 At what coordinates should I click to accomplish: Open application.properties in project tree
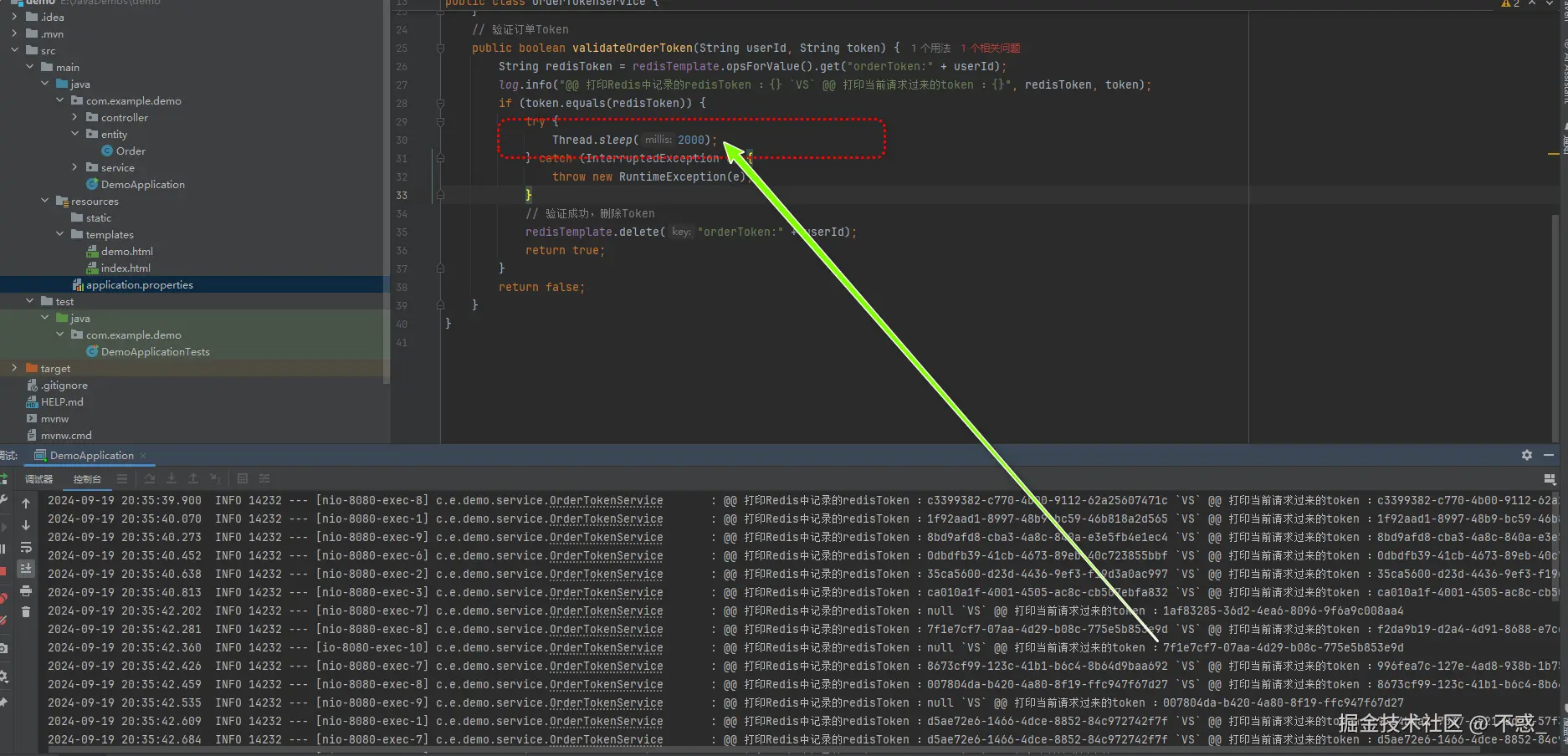coord(139,285)
